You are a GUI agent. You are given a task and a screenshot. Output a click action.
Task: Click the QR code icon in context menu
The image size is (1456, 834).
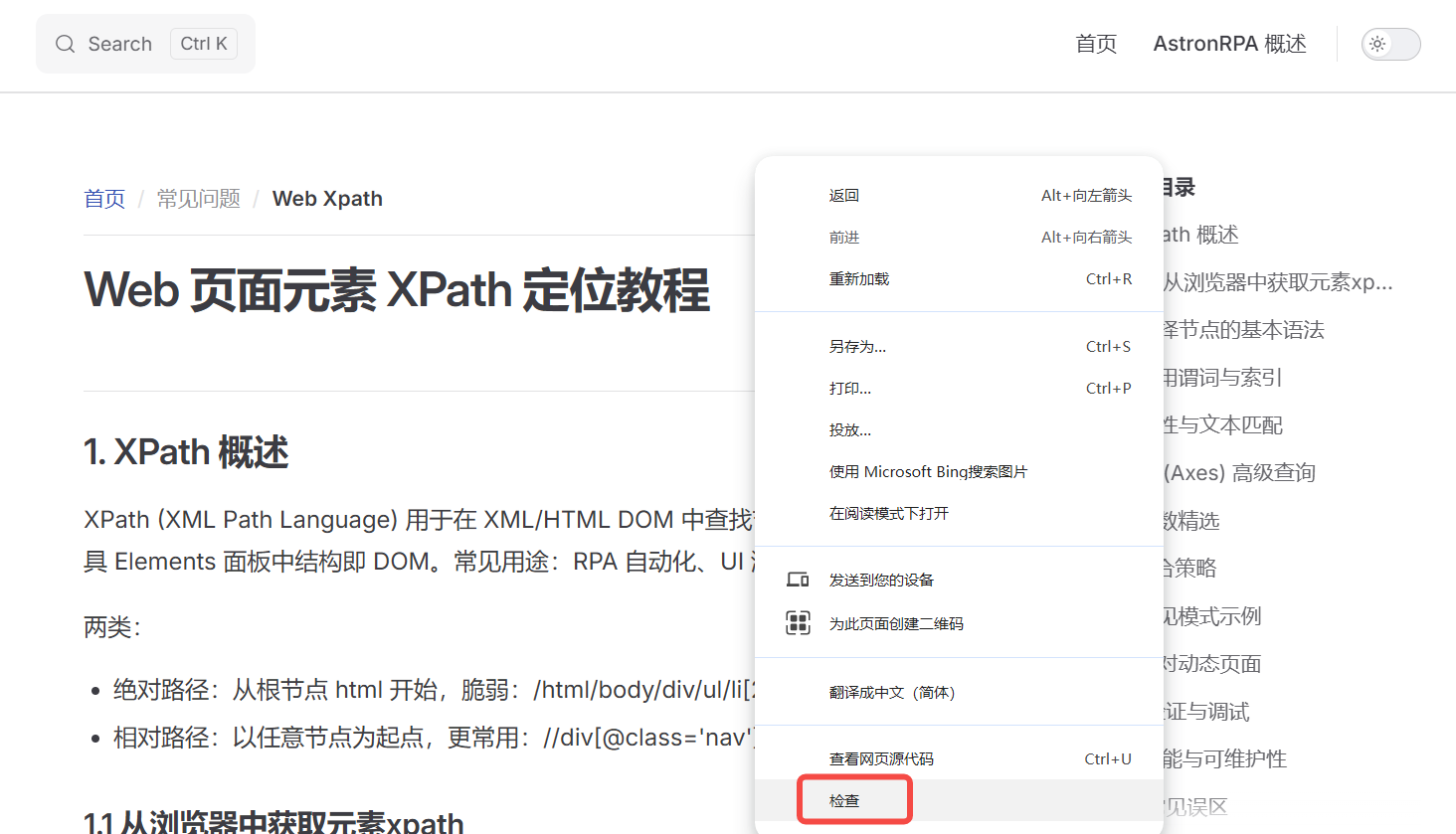pyautogui.click(x=798, y=623)
